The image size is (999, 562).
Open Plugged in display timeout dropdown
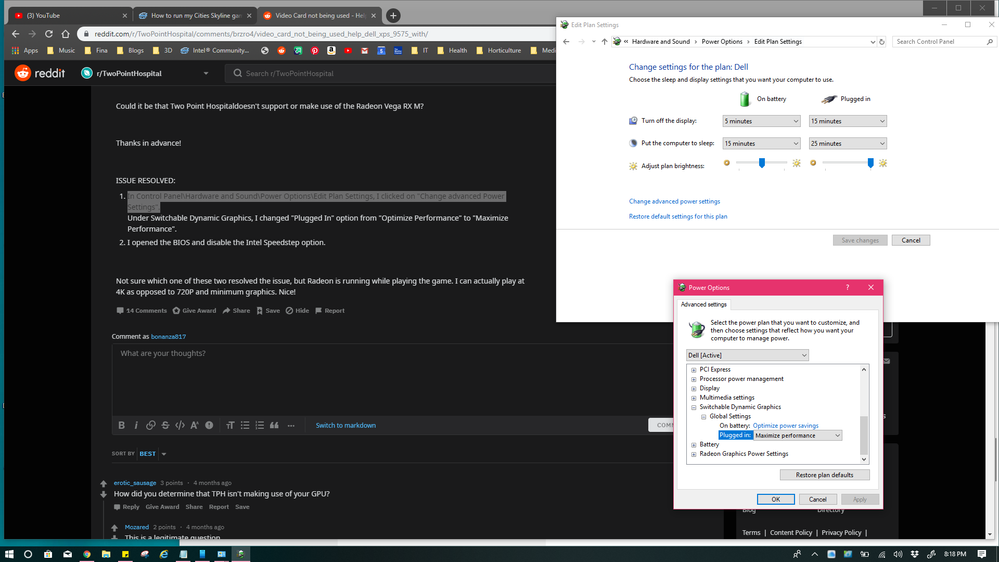pos(847,121)
